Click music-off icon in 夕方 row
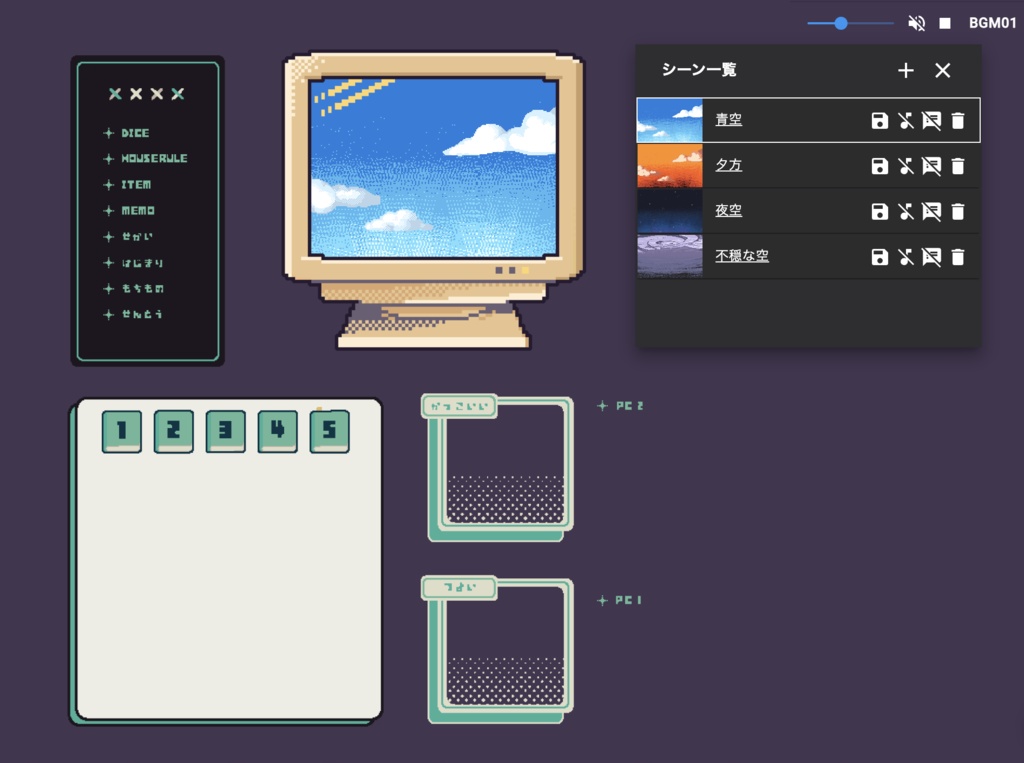 pos(906,166)
